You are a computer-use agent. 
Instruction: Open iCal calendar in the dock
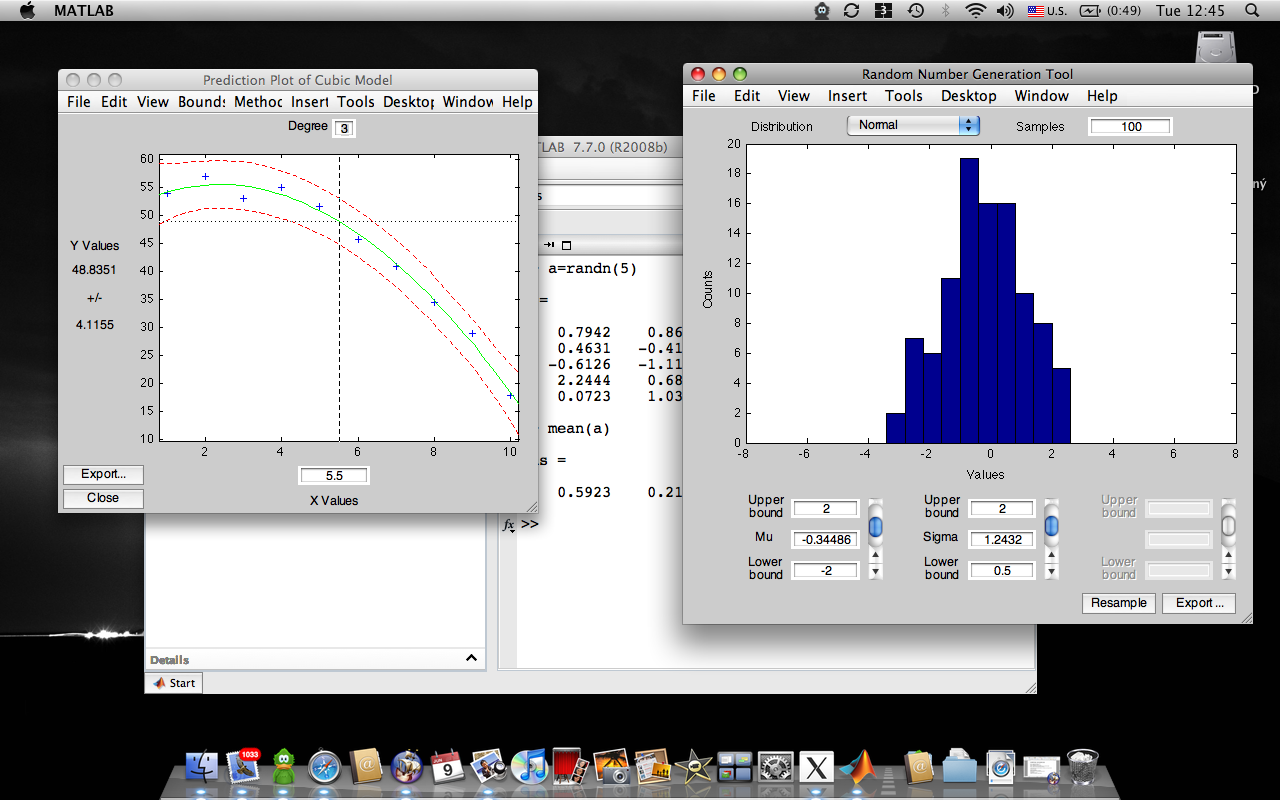click(447, 767)
